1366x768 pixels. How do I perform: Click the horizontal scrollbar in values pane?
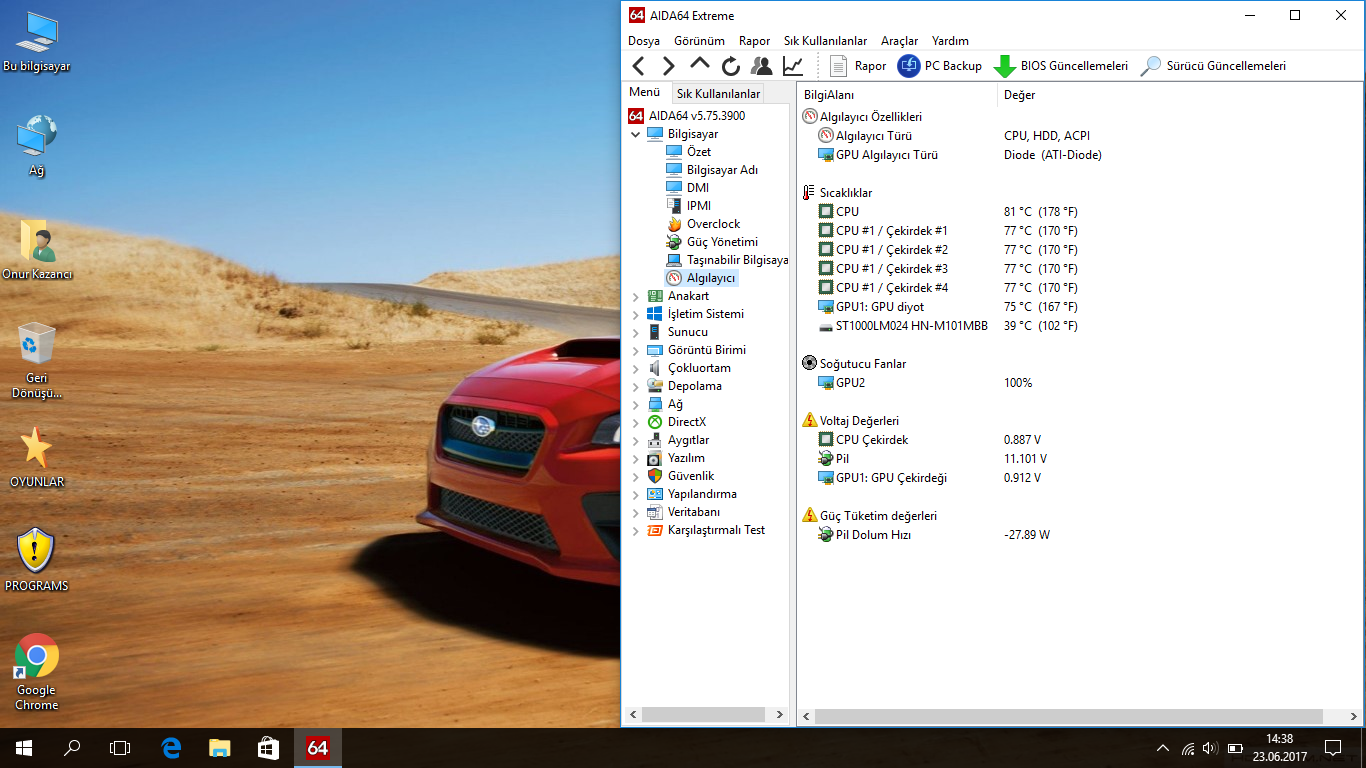1070,716
